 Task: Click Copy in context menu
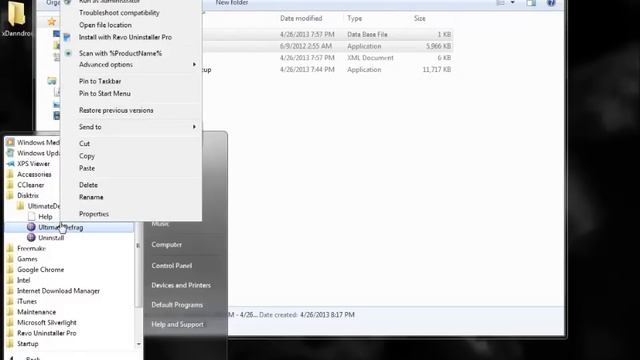(87, 156)
